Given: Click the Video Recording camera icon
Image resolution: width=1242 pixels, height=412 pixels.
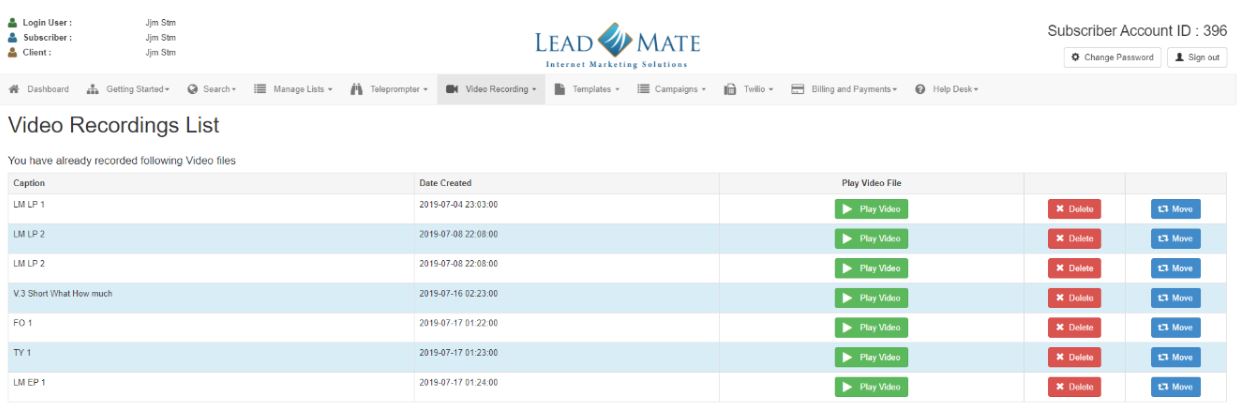Looking at the screenshot, I should 453,89.
